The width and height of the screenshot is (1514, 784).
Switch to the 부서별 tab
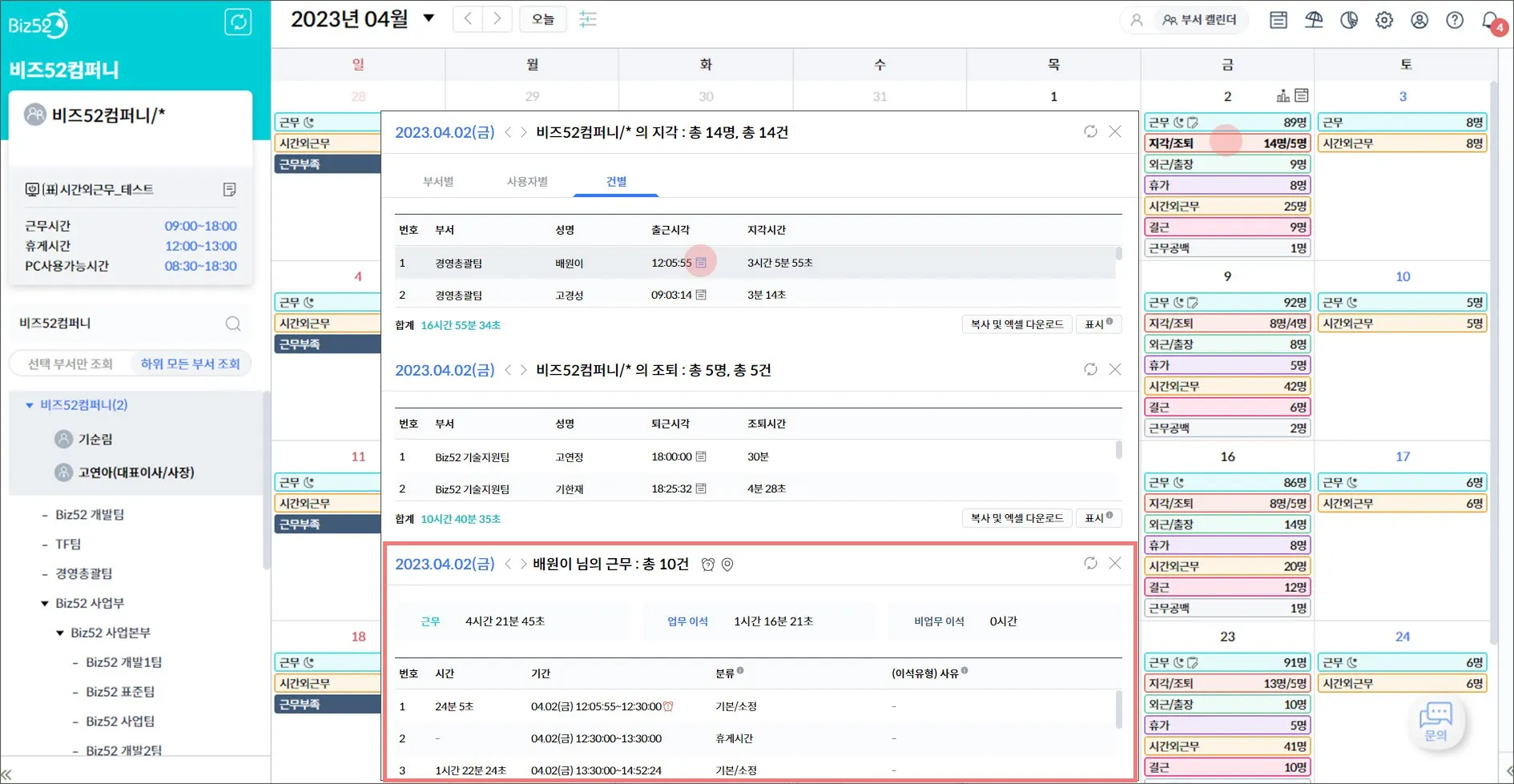click(438, 182)
